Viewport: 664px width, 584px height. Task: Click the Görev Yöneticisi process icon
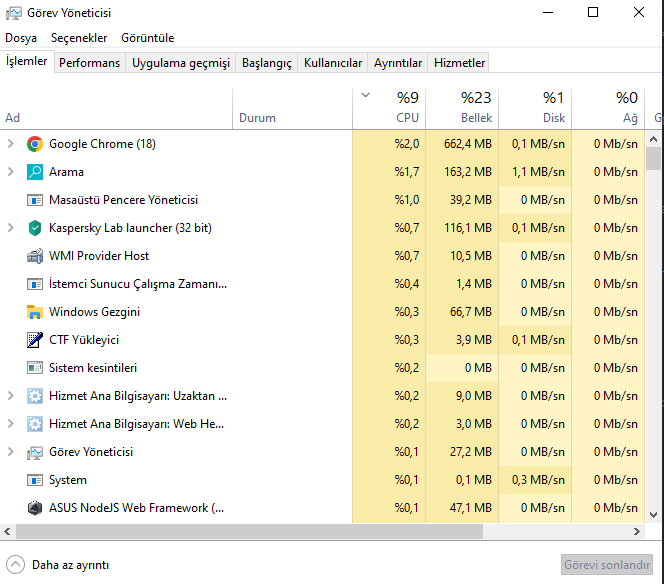(x=35, y=452)
